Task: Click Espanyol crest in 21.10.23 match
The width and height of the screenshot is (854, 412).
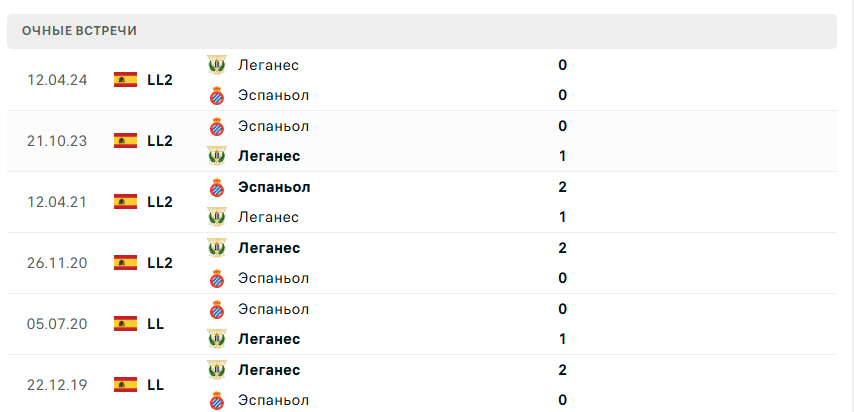Action: (x=216, y=126)
